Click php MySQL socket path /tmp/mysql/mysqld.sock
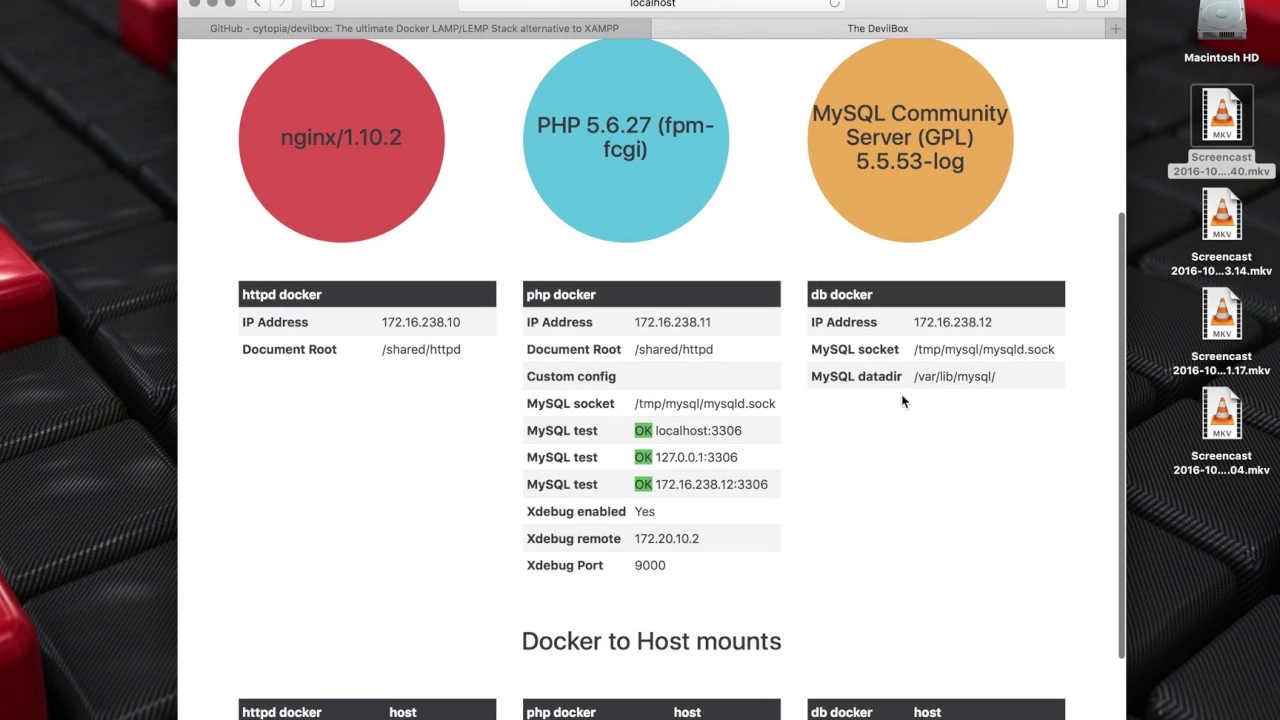1280x720 pixels. click(704, 403)
